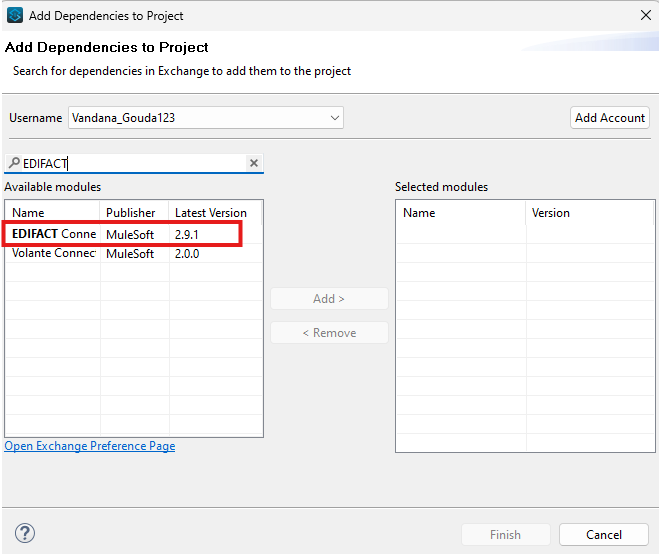Sort by Publisher column header
This screenshot has width=659, height=554.
tap(134, 213)
